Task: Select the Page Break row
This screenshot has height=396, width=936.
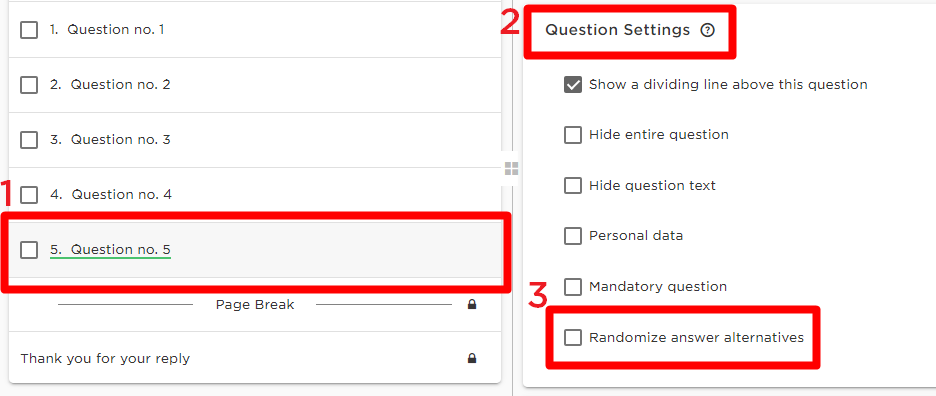Action: (255, 305)
